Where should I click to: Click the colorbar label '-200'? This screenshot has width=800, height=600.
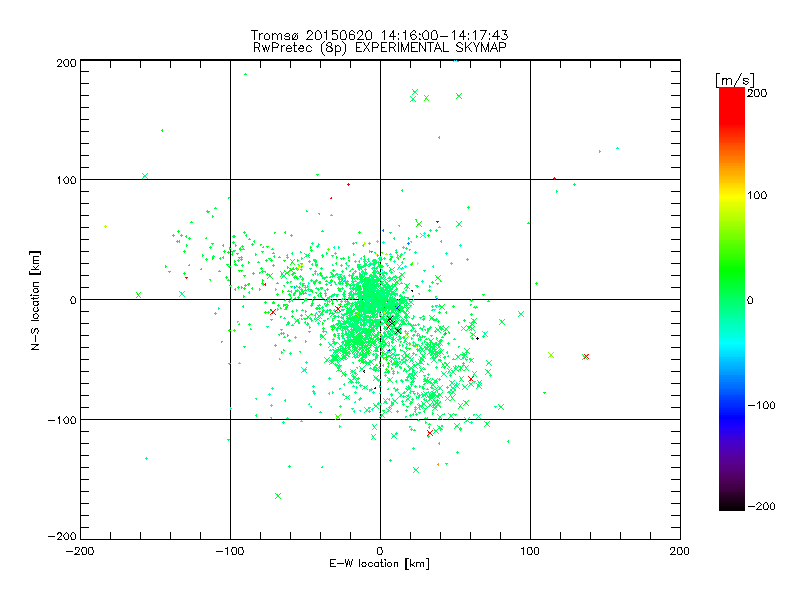click(761, 506)
